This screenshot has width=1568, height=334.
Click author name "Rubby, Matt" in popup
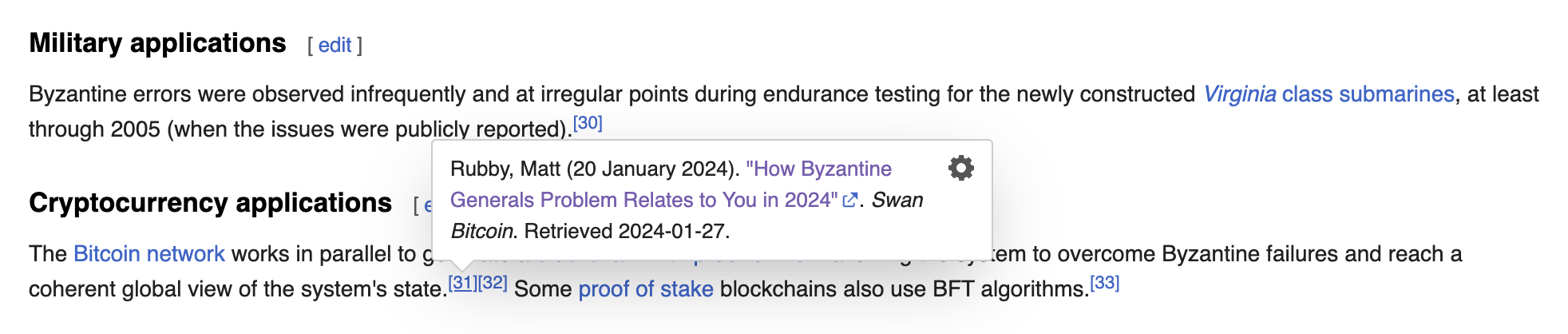tap(505, 169)
